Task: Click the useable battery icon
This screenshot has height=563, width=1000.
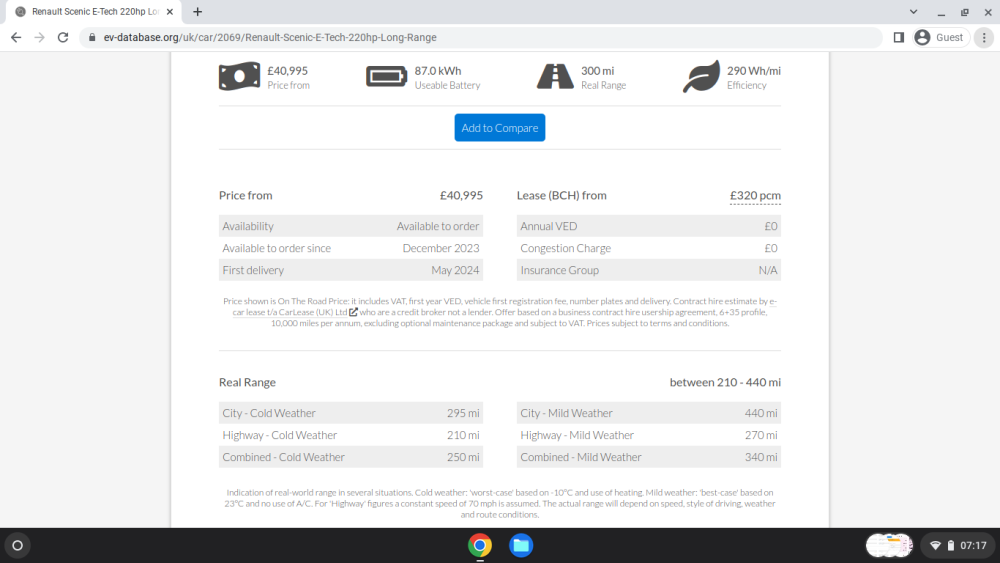Action: [x=386, y=77]
